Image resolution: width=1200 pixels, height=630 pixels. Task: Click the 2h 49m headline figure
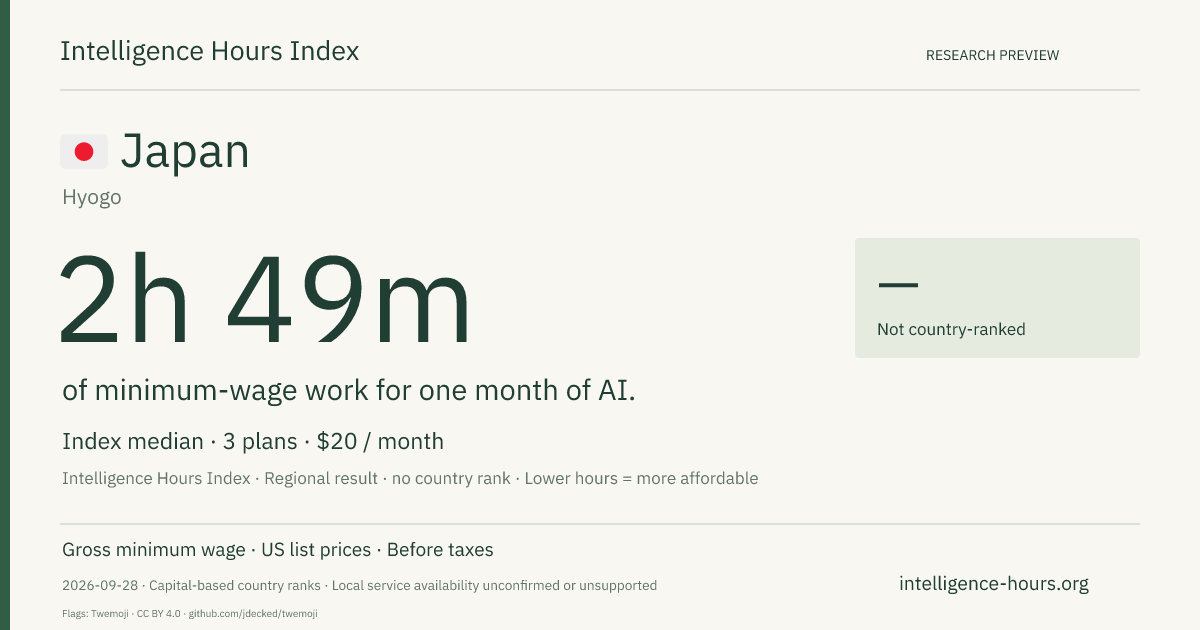pyautogui.click(x=265, y=300)
